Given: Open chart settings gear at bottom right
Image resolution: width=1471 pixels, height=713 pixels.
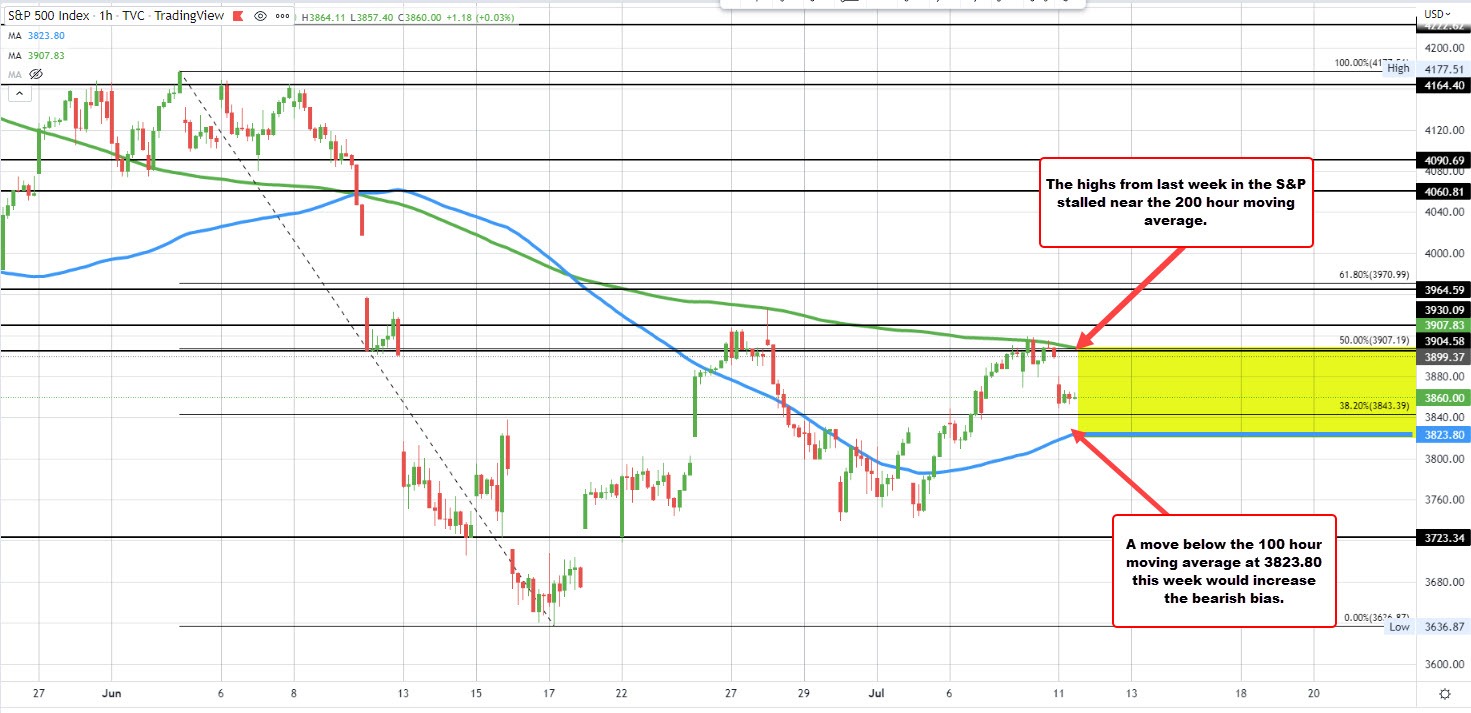Looking at the screenshot, I should [x=1444, y=692].
